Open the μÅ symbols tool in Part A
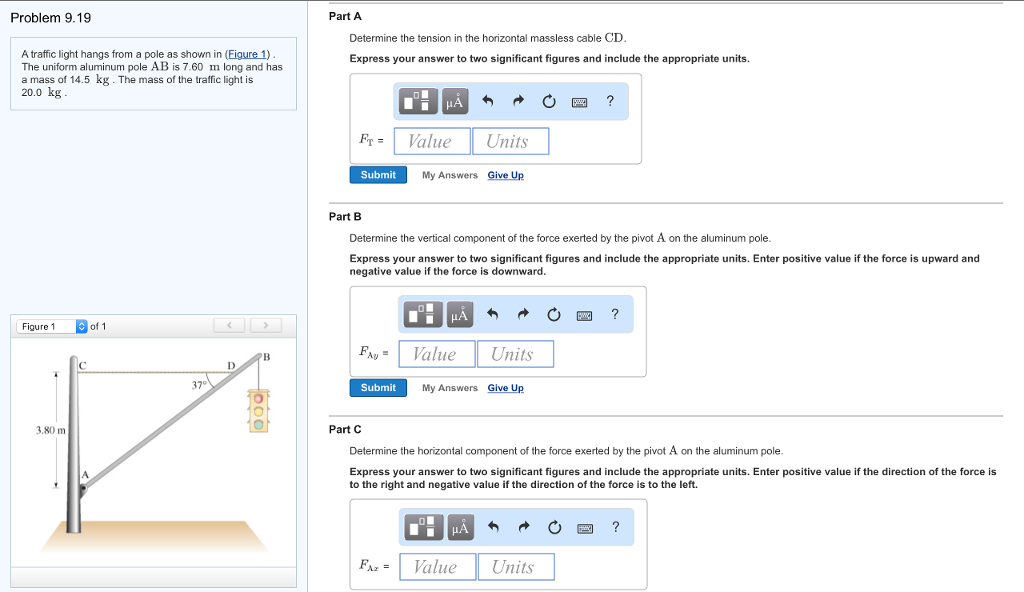Screen dimensions: 1024x592 coord(454,101)
